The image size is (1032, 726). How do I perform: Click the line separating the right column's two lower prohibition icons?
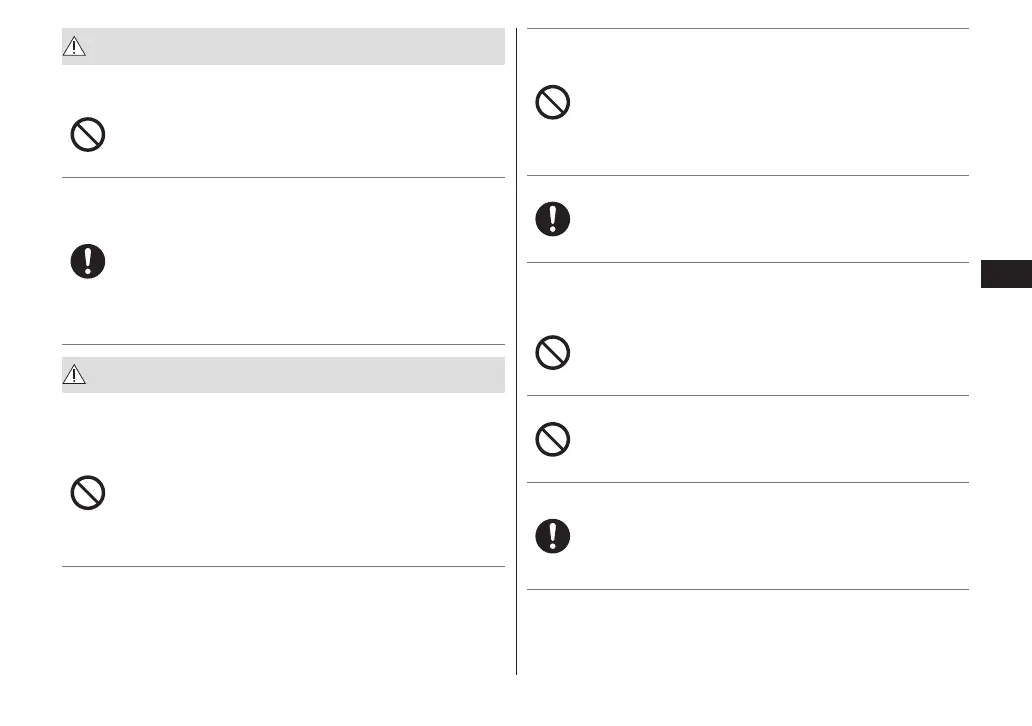(747, 396)
